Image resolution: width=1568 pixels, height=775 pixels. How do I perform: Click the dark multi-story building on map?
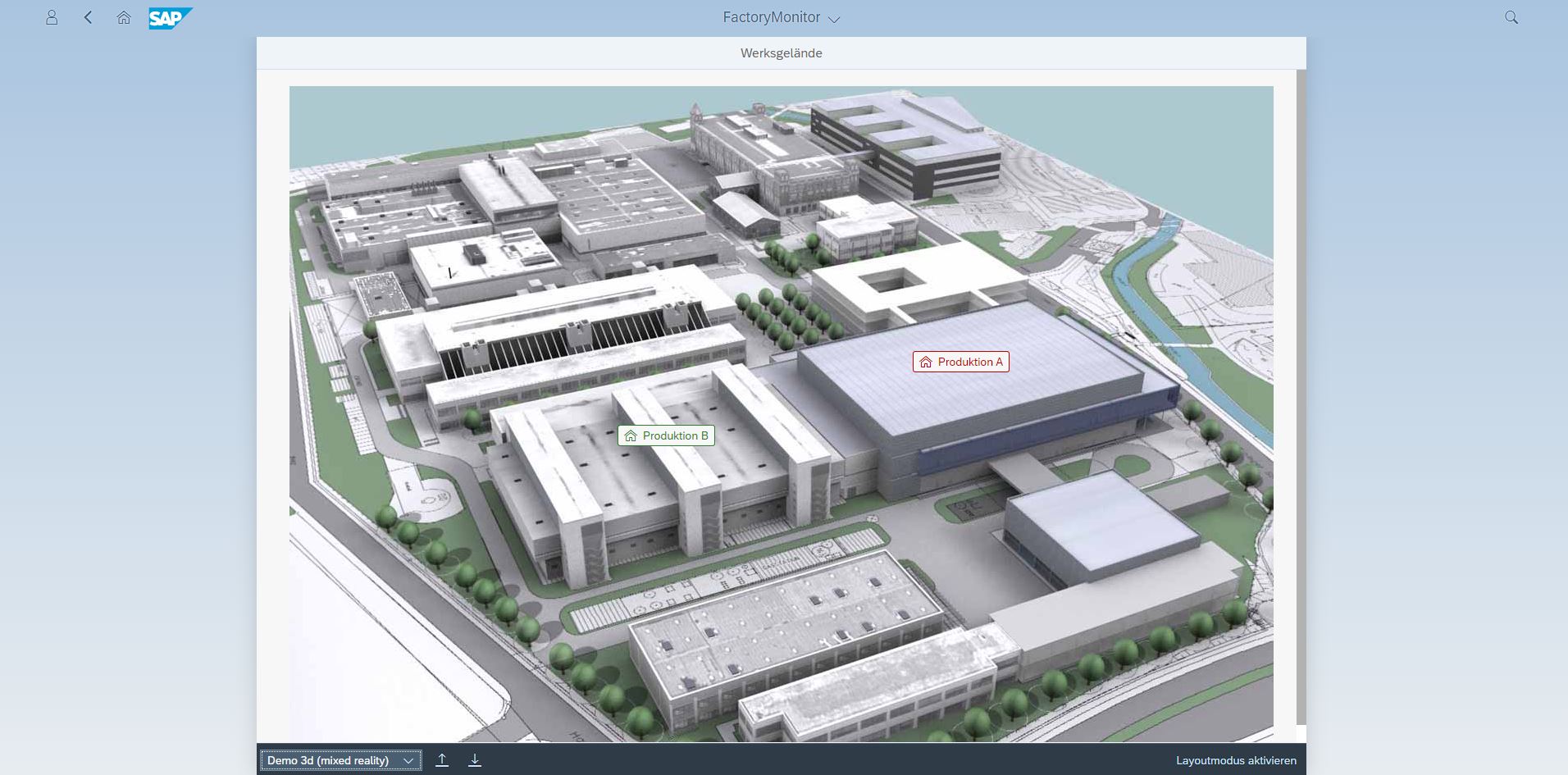[x=902, y=148]
